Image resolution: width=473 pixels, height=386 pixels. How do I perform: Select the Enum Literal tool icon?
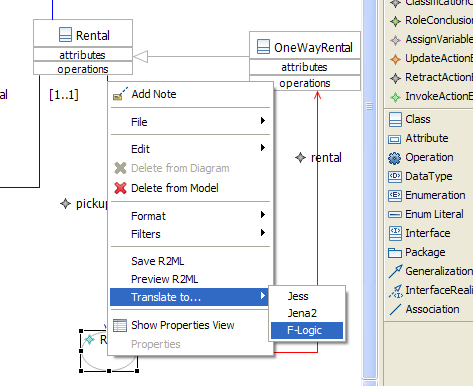[395, 214]
